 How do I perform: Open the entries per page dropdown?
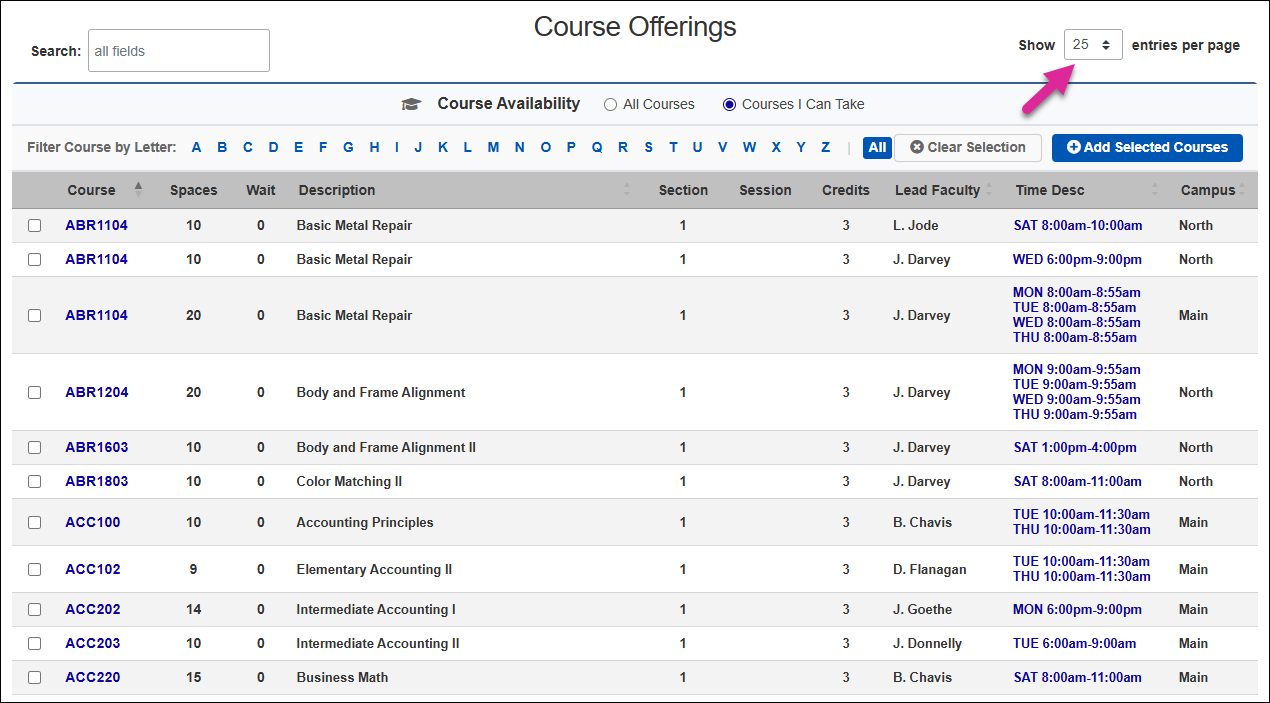[x=1093, y=45]
